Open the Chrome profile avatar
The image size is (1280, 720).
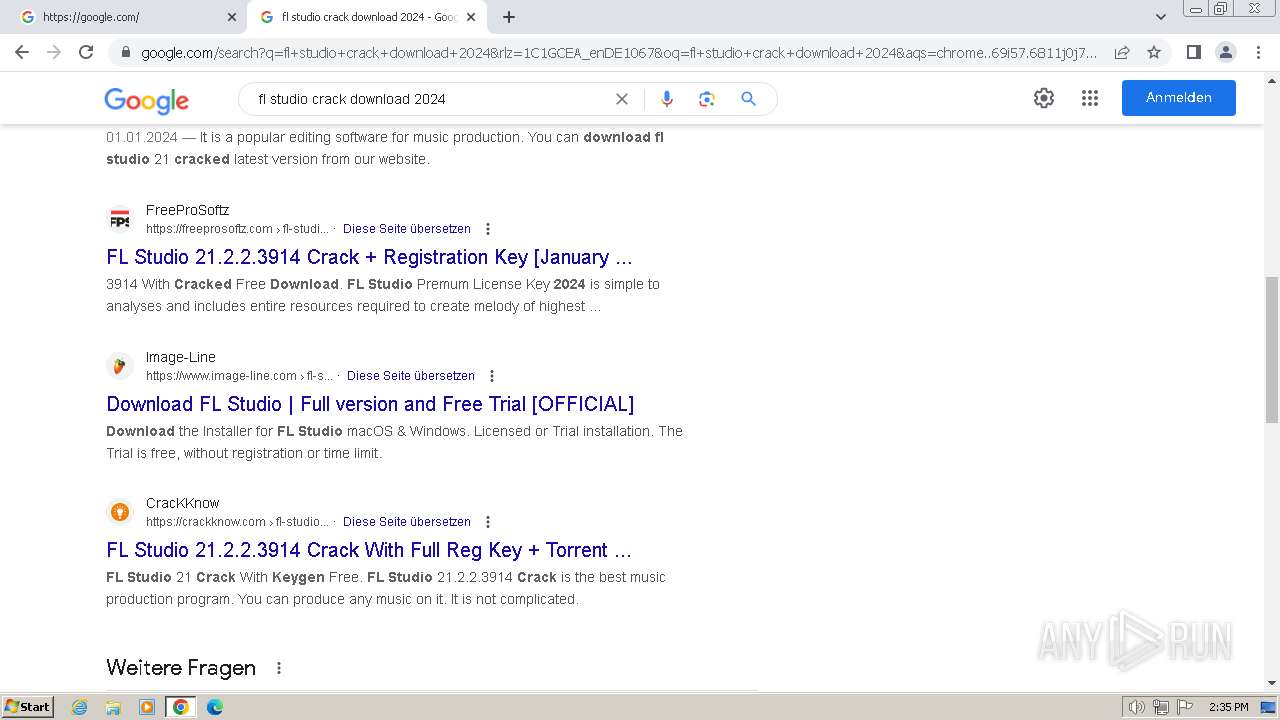tap(1225, 52)
